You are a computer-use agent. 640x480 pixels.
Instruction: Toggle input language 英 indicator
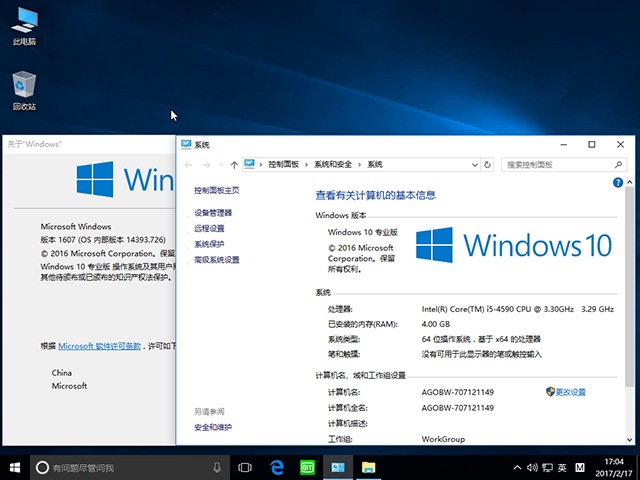pos(562,467)
